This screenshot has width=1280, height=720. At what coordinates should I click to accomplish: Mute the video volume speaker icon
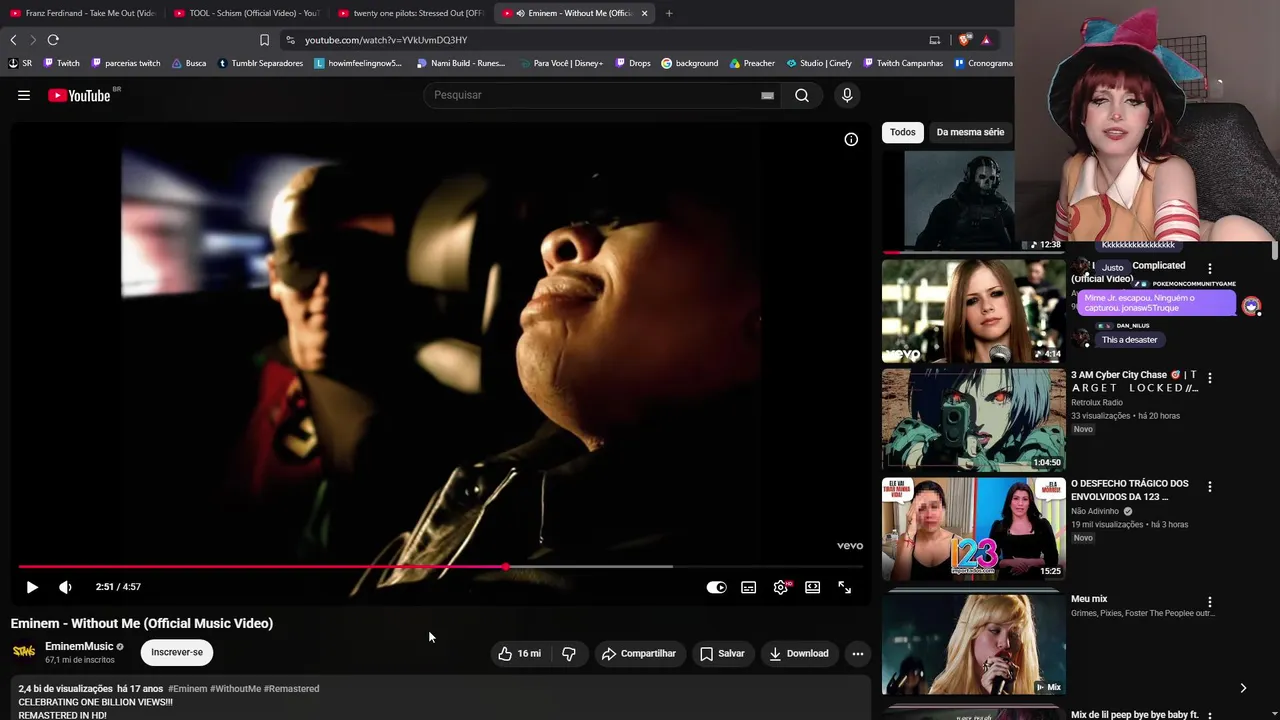[65, 587]
